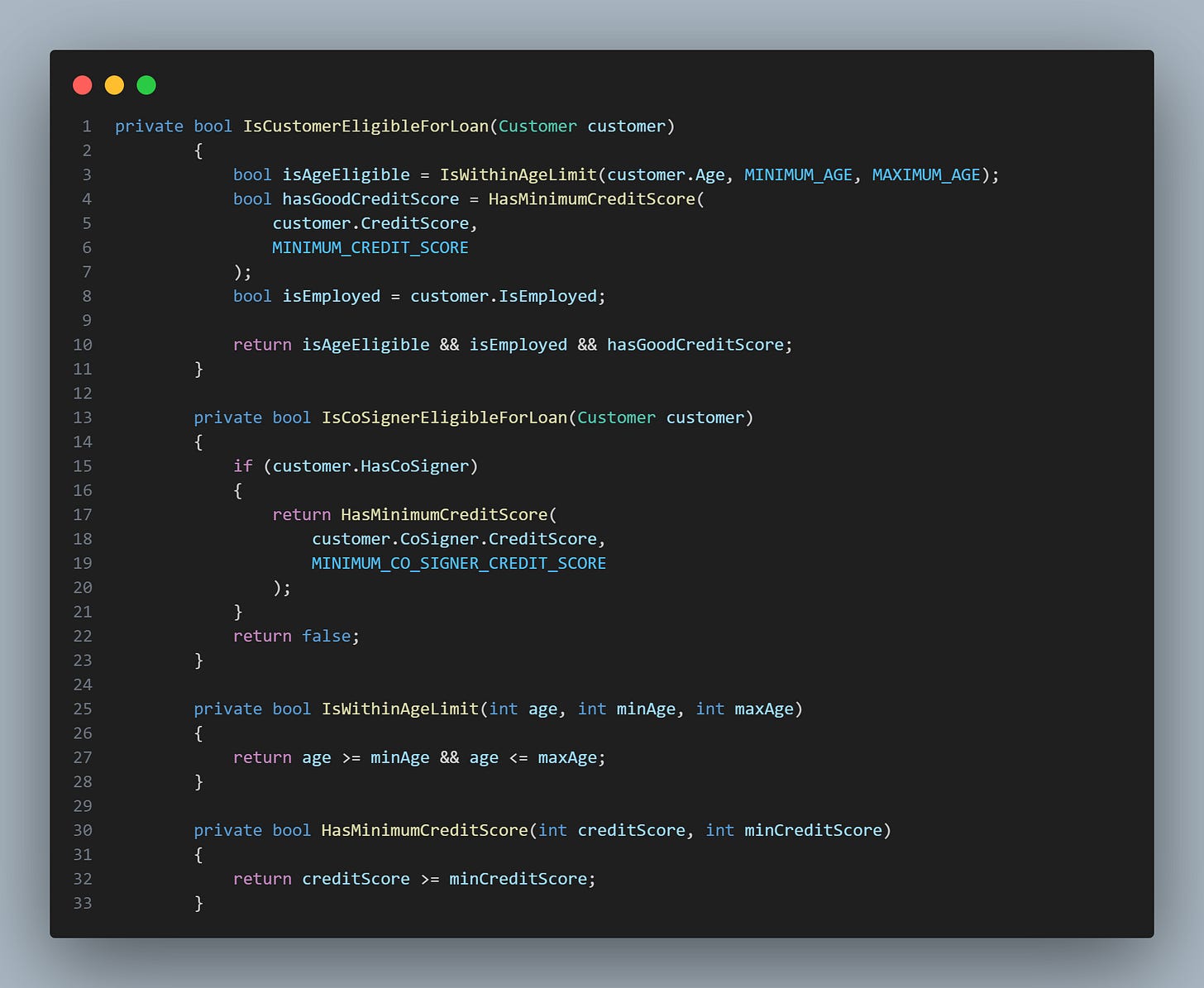Click the IsCustomerEligibleForLoan method name
This screenshot has width=1204, height=988.
[x=366, y=126]
